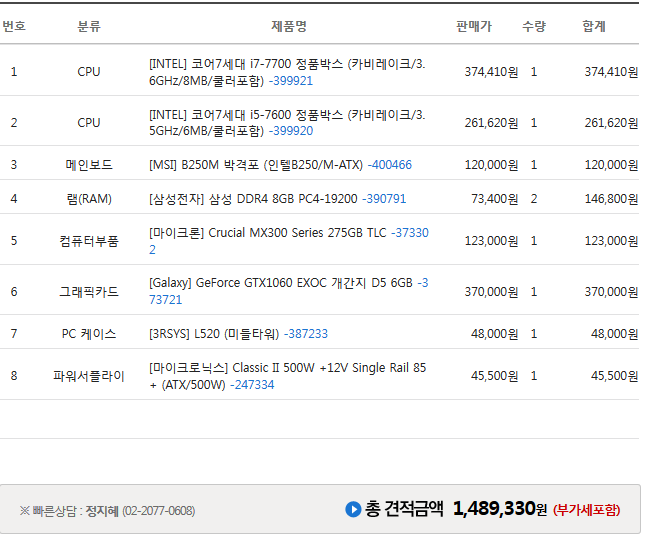Click the 제품명 column header
Screen dimensions: 646x535
click(x=289, y=26)
